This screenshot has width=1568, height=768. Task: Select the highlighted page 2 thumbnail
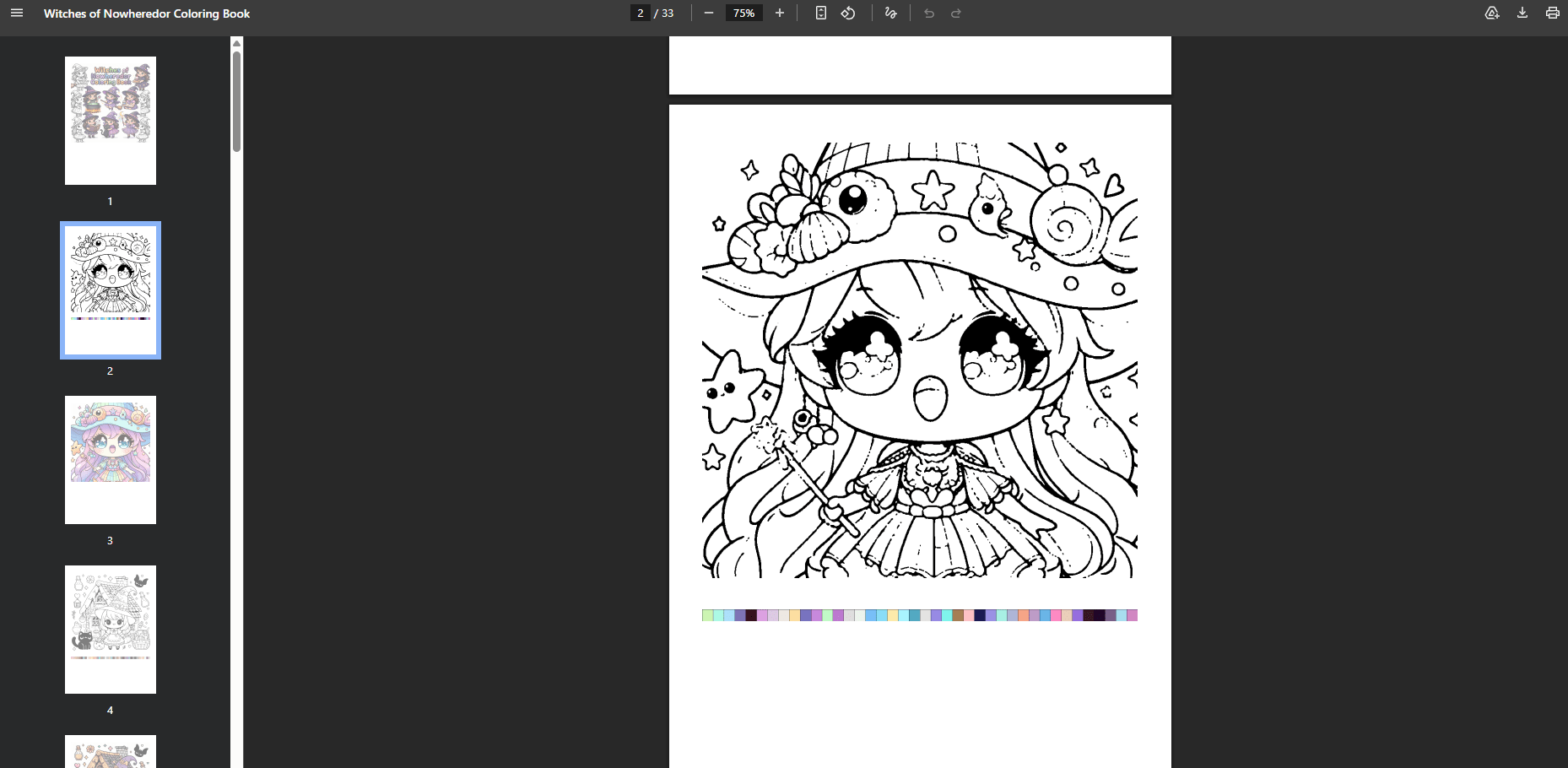[111, 290]
